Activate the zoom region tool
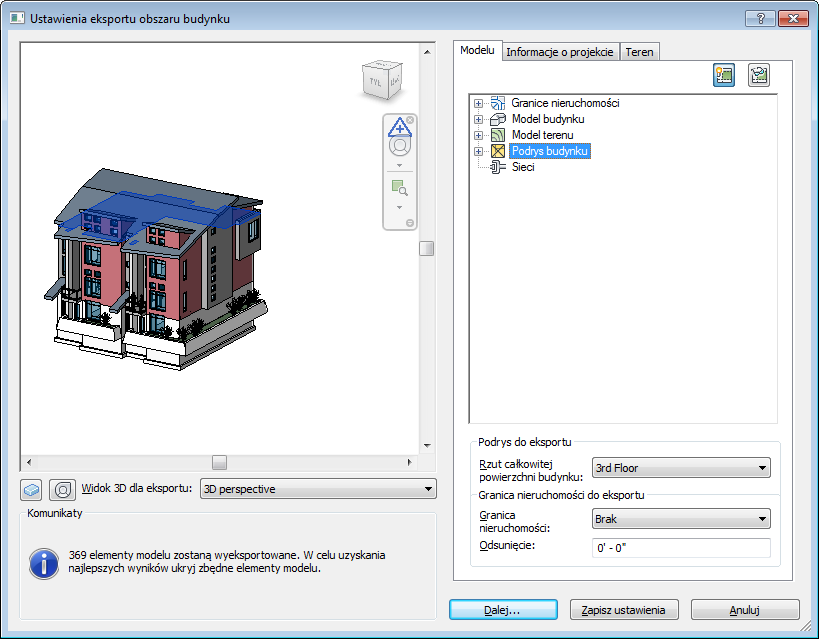Viewport: 819px width, 639px height. [400, 188]
